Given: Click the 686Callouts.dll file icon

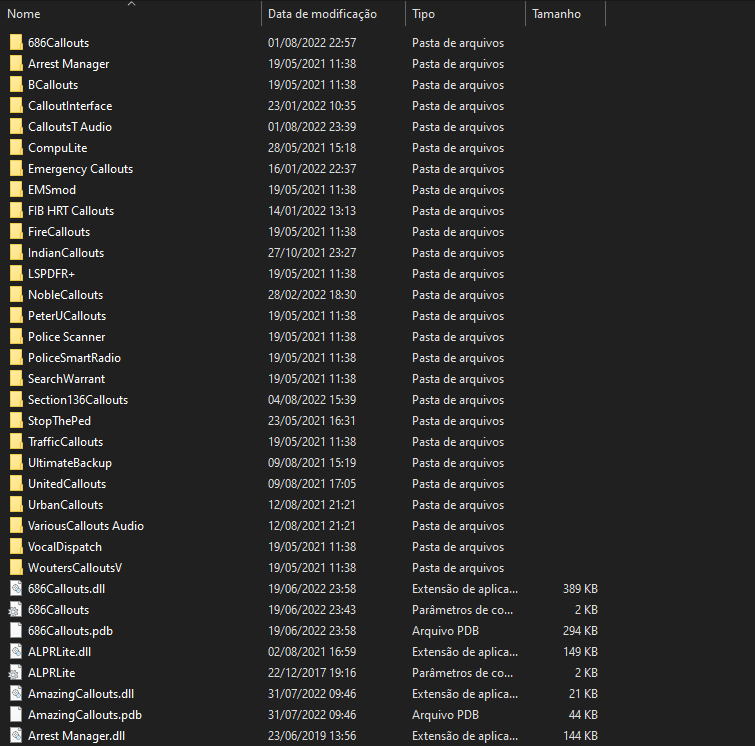Looking at the screenshot, I should tap(16, 589).
